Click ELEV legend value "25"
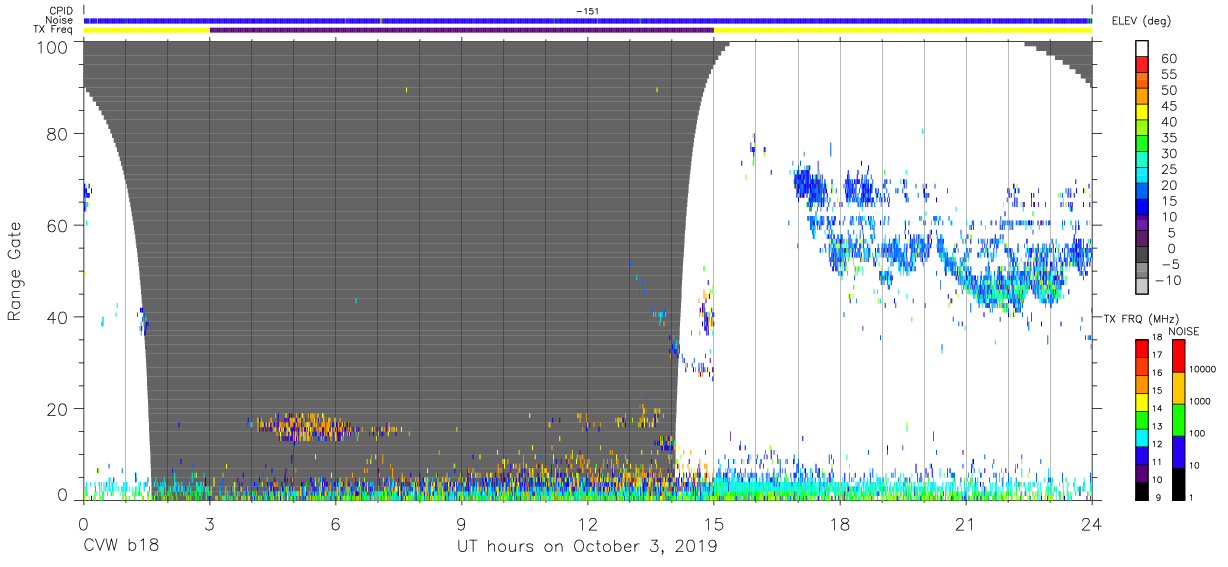 1167,171
